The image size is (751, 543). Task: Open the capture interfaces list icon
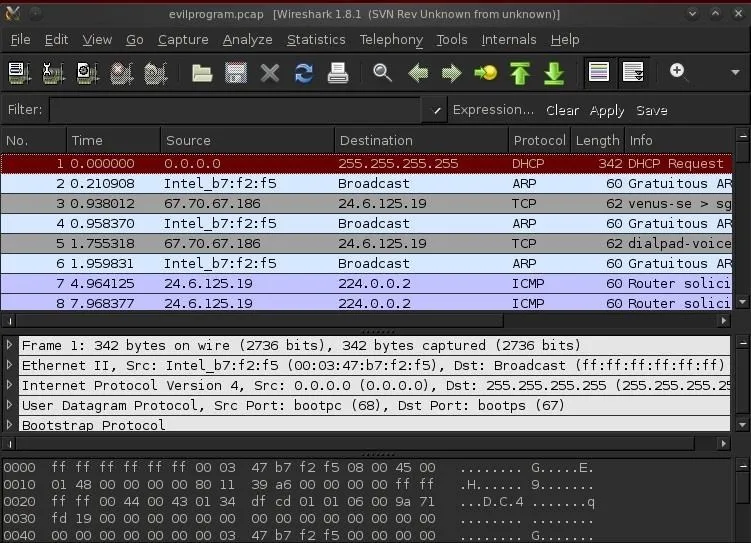point(20,73)
